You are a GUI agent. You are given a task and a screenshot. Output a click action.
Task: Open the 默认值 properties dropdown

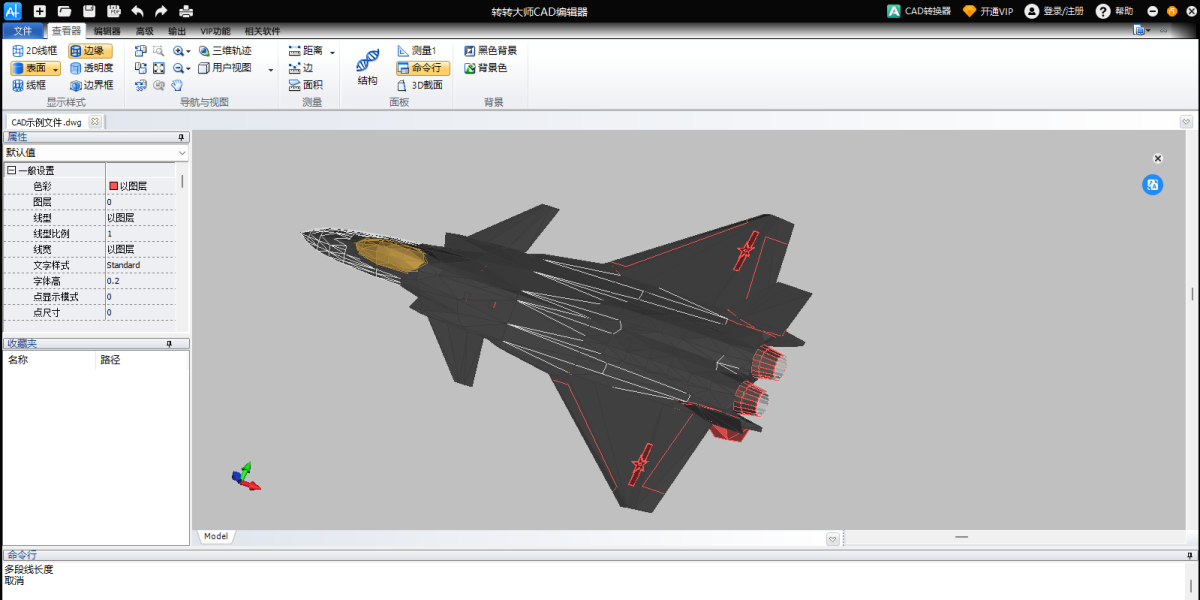pos(95,153)
